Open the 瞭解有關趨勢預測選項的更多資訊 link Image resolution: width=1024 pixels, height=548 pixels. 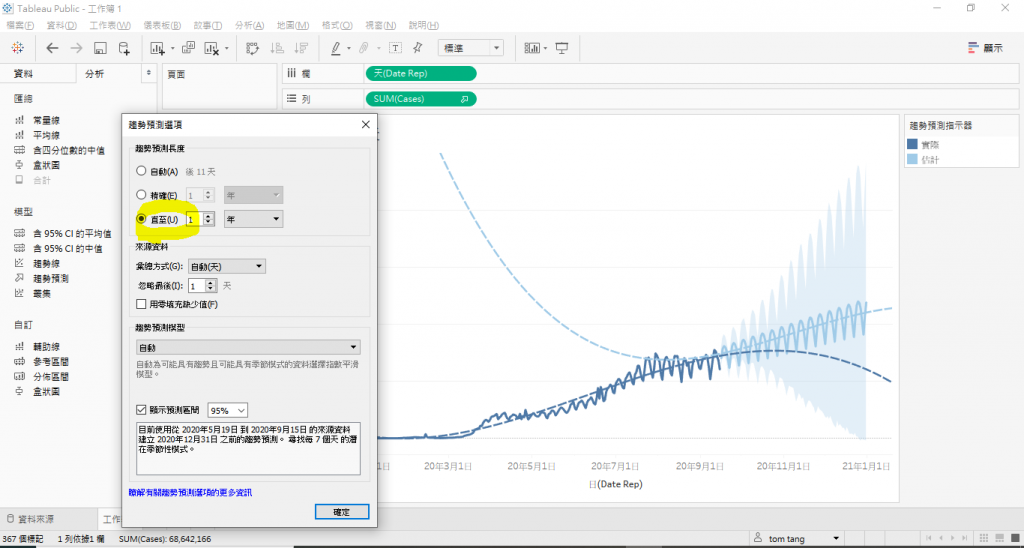pos(190,493)
